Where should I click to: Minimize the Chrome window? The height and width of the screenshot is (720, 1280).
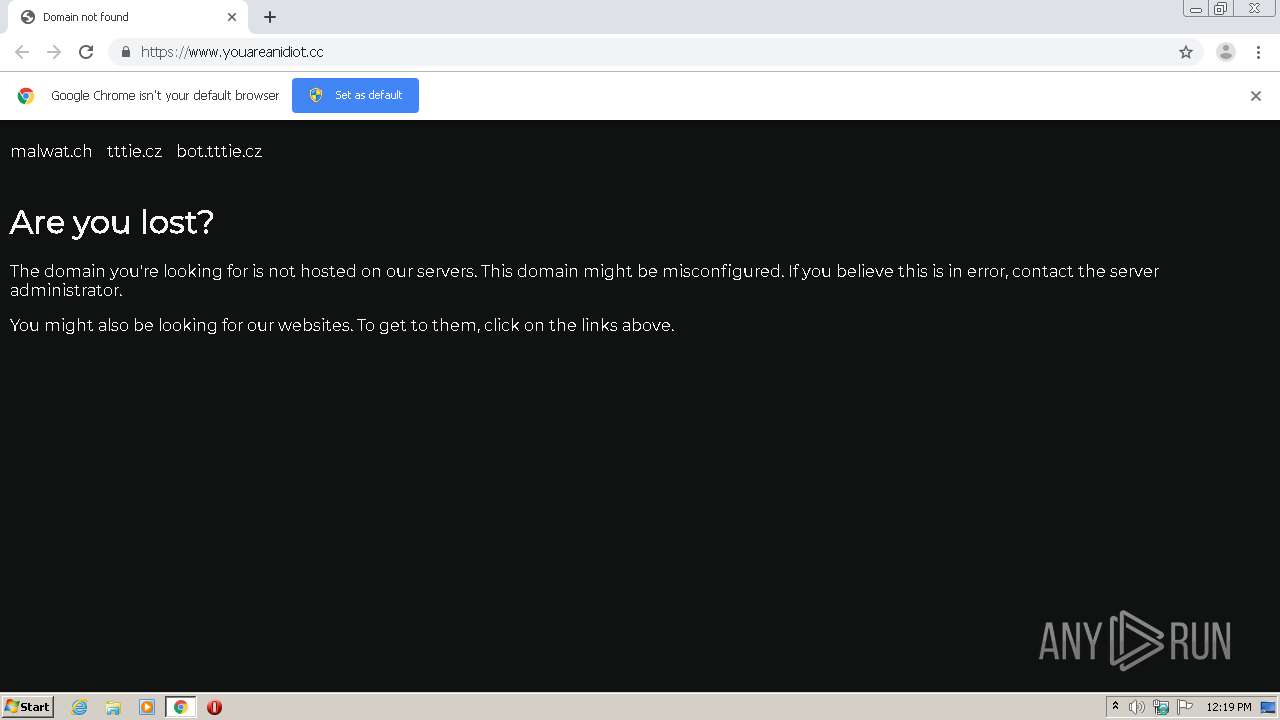1195,9
